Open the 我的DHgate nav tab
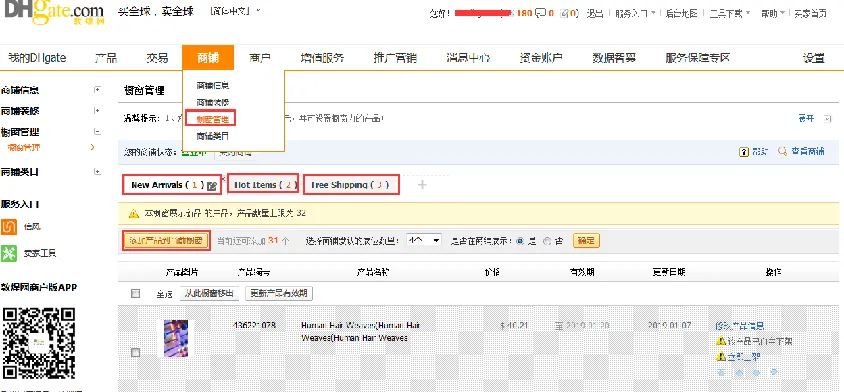 click(37, 58)
